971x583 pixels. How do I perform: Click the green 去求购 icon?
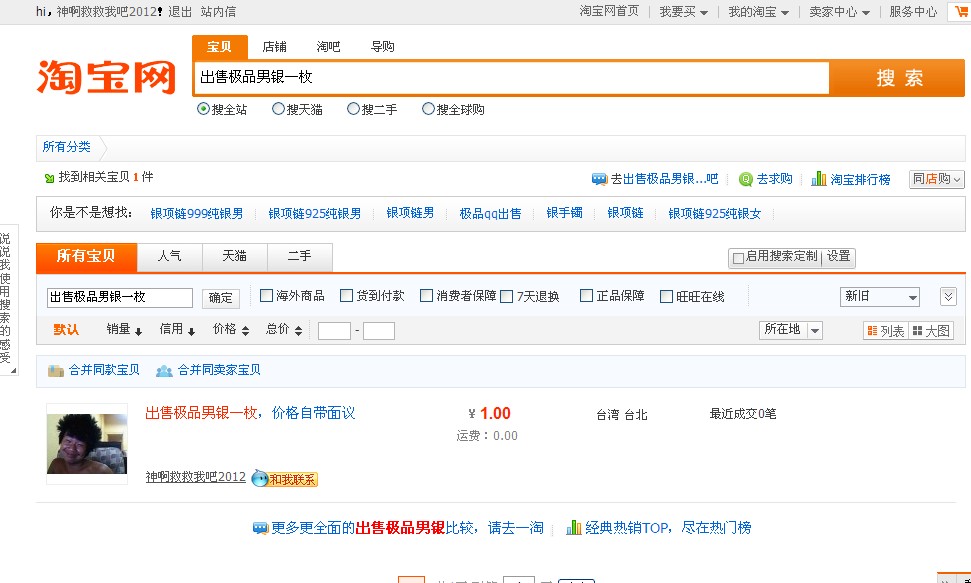pos(746,179)
